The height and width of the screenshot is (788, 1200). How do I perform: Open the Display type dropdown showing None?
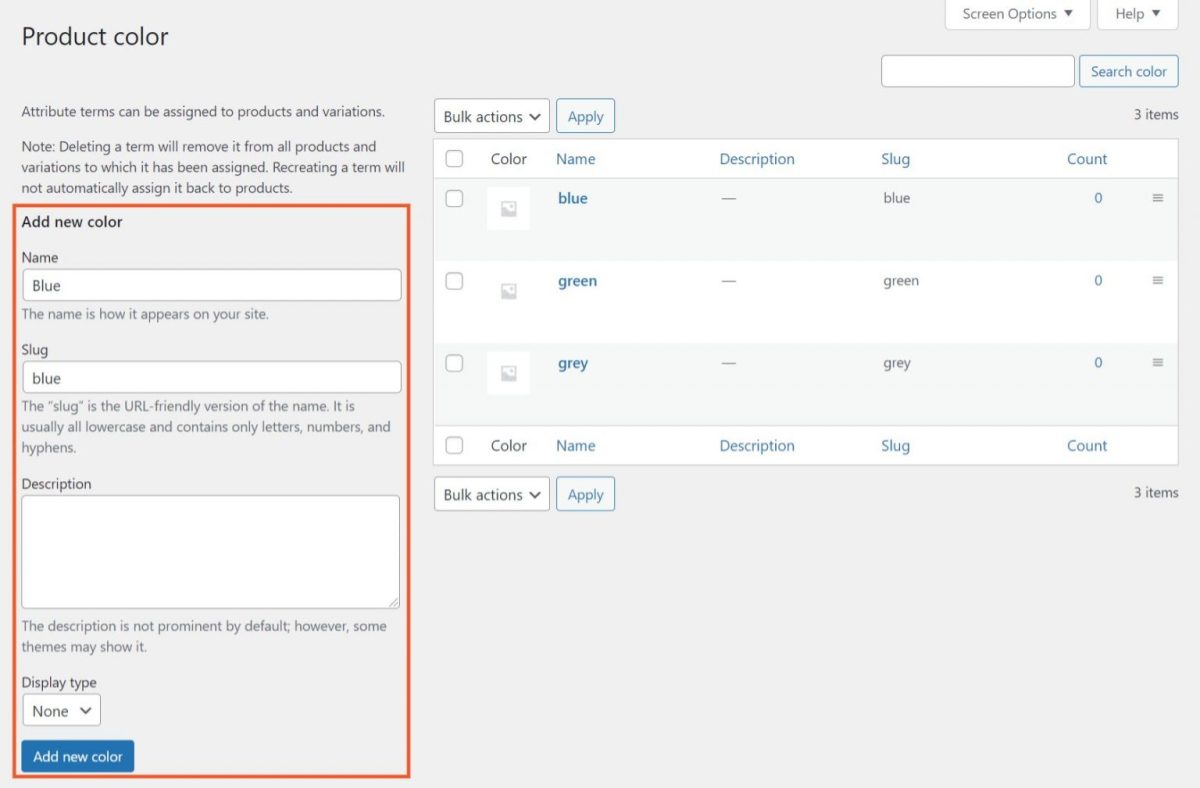pyautogui.click(x=61, y=710)
